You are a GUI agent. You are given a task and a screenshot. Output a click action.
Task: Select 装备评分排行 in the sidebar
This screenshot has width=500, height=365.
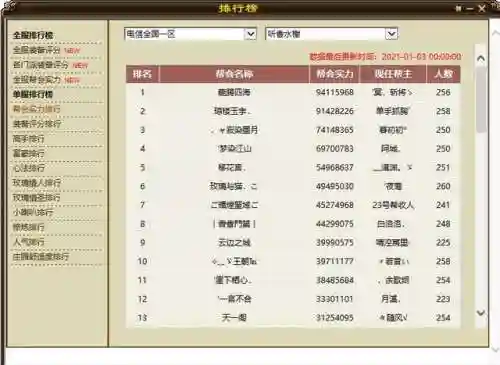click(37, 124)
